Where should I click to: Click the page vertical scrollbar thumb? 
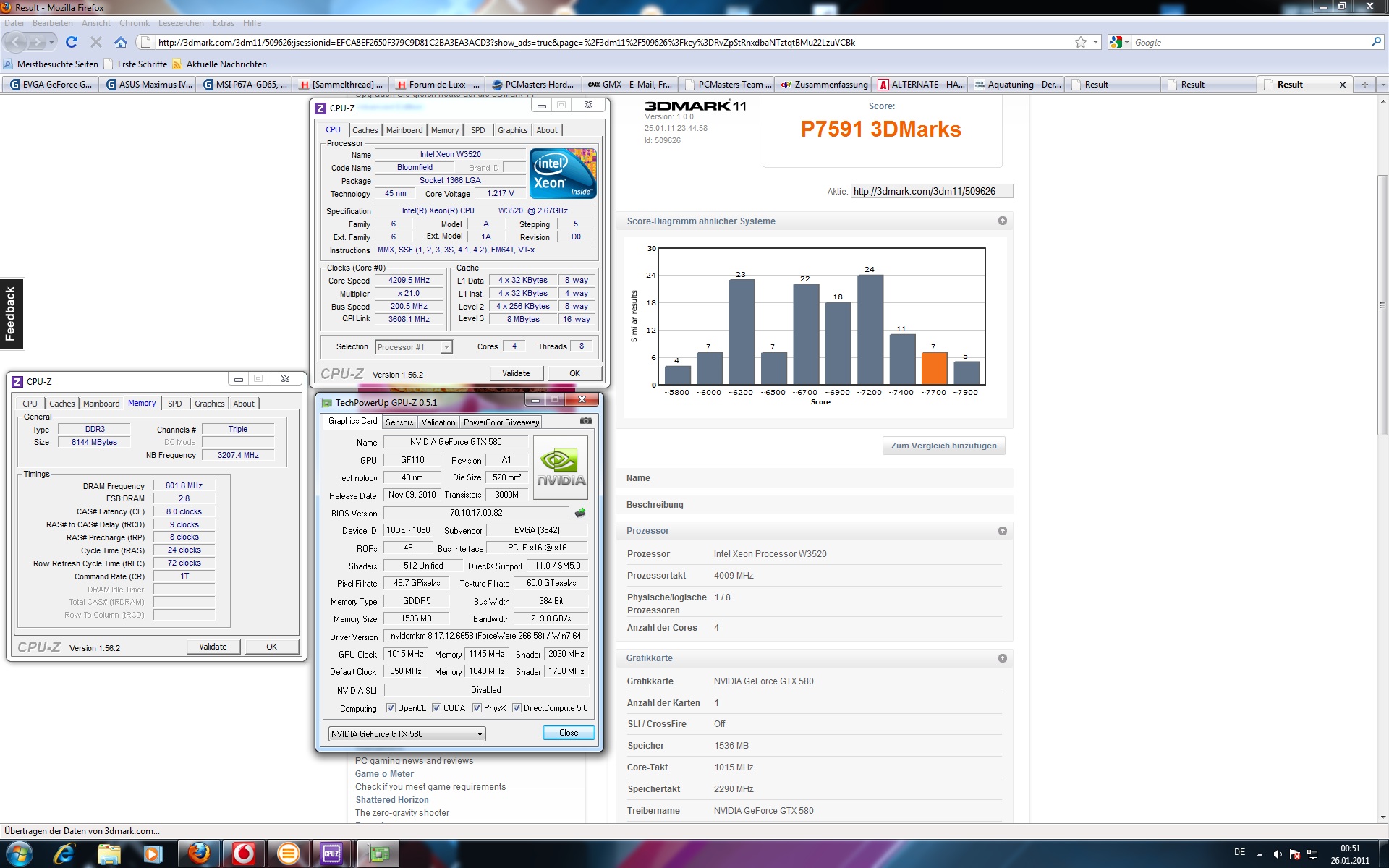pyautogui.click(x=1382, y=304)
